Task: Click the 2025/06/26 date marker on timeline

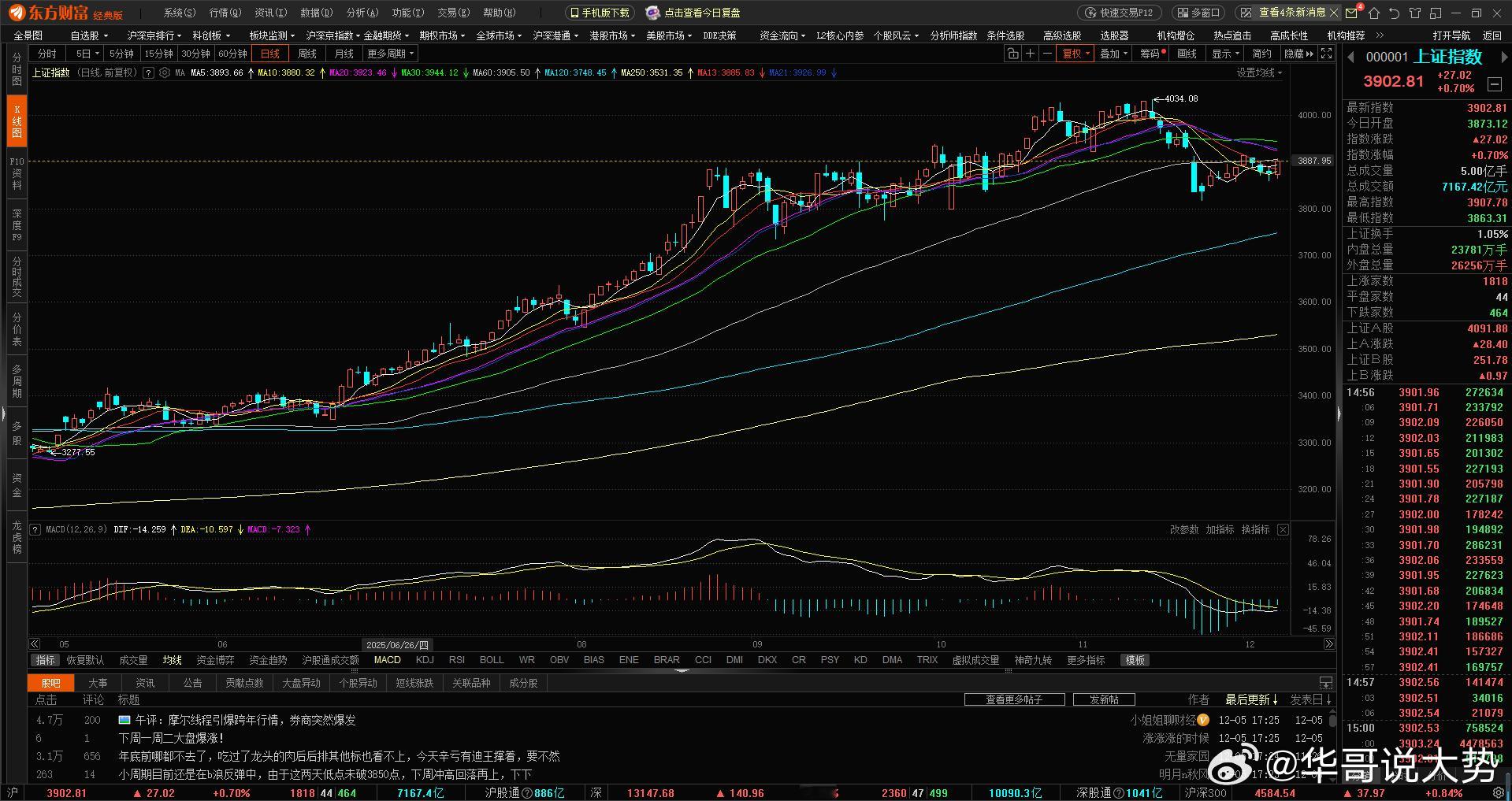Action: tap(398, 644)
